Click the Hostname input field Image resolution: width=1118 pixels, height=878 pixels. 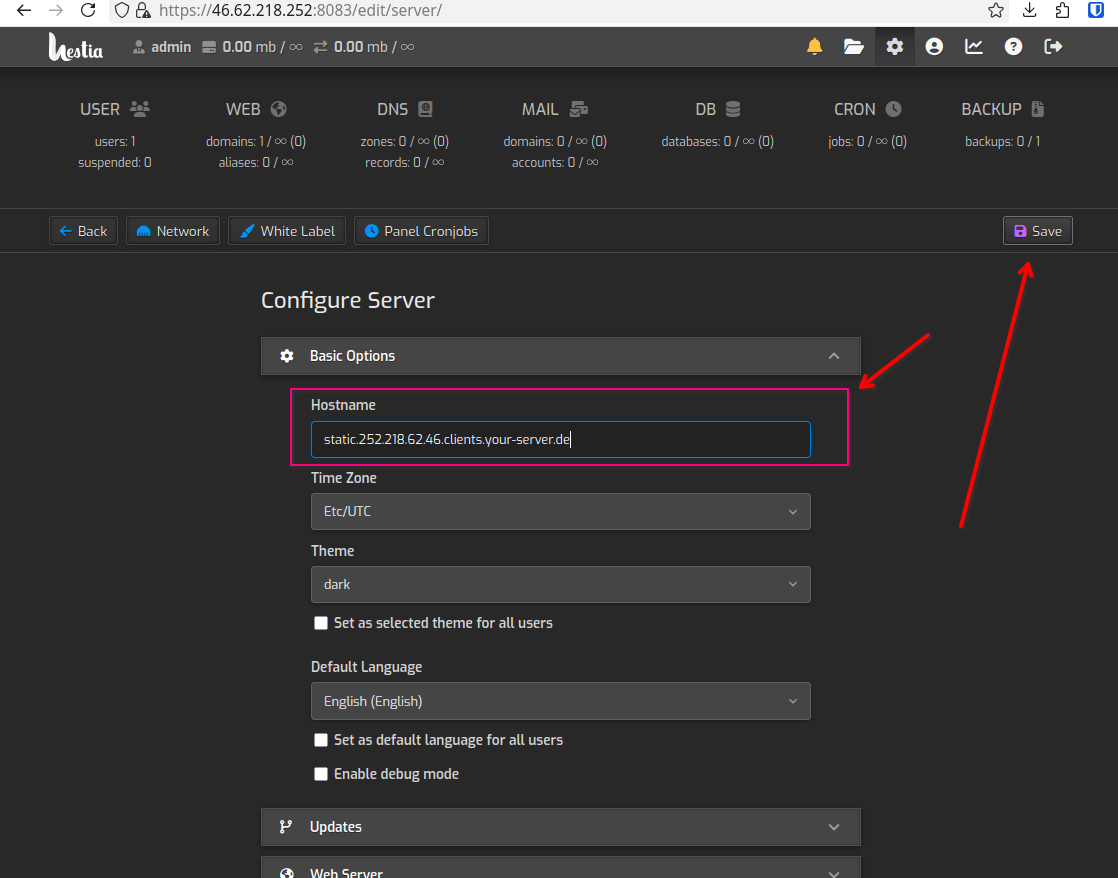[560, 439]
